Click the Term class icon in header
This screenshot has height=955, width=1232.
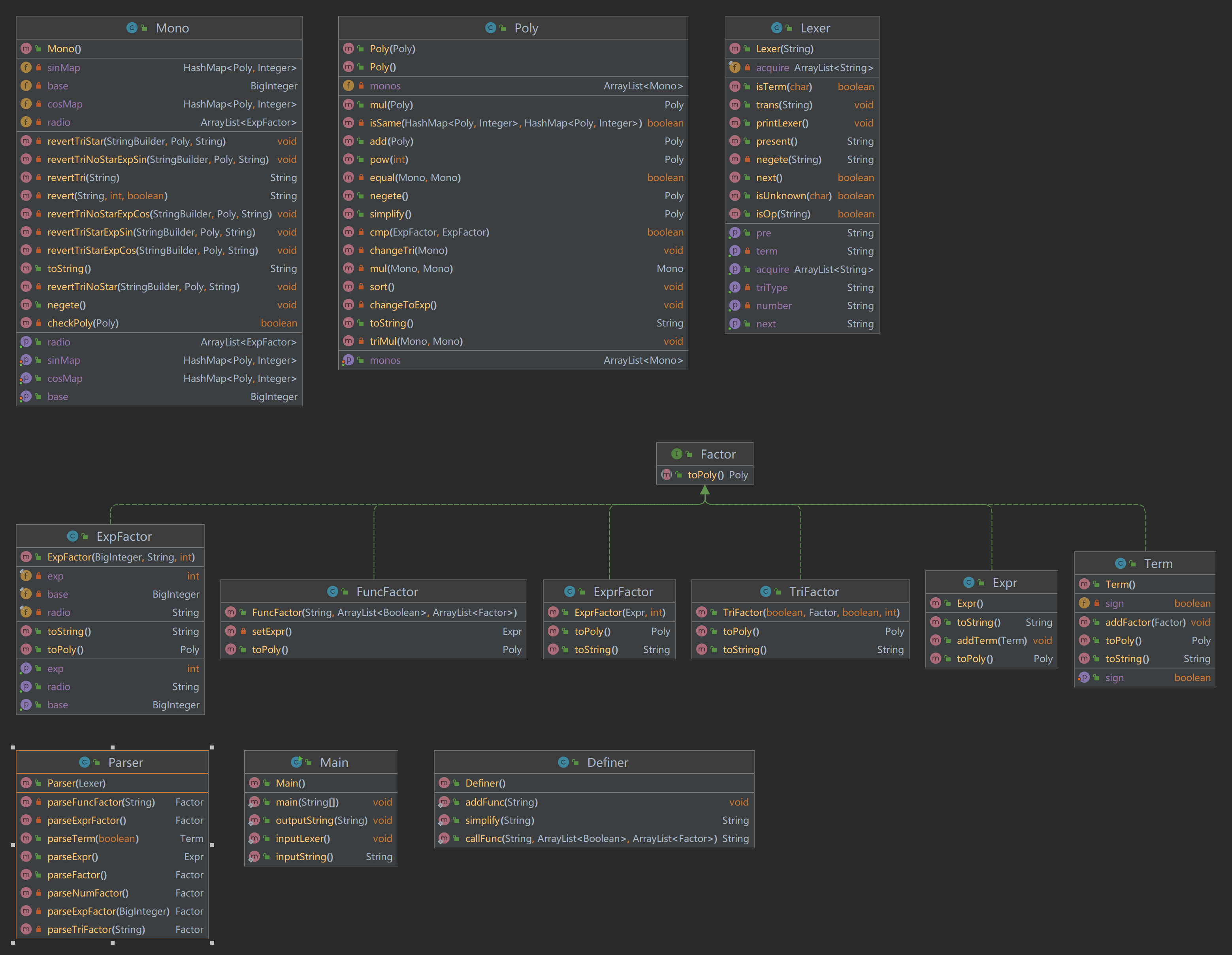coord(1120,563)
